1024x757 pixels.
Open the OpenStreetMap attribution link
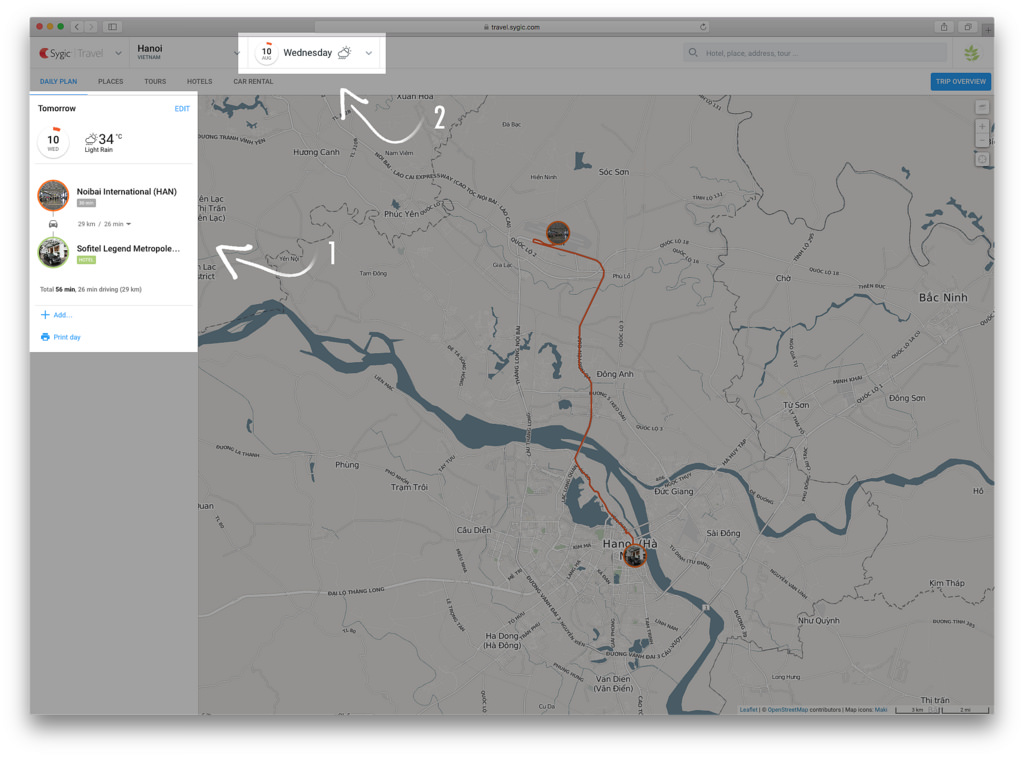787,709
